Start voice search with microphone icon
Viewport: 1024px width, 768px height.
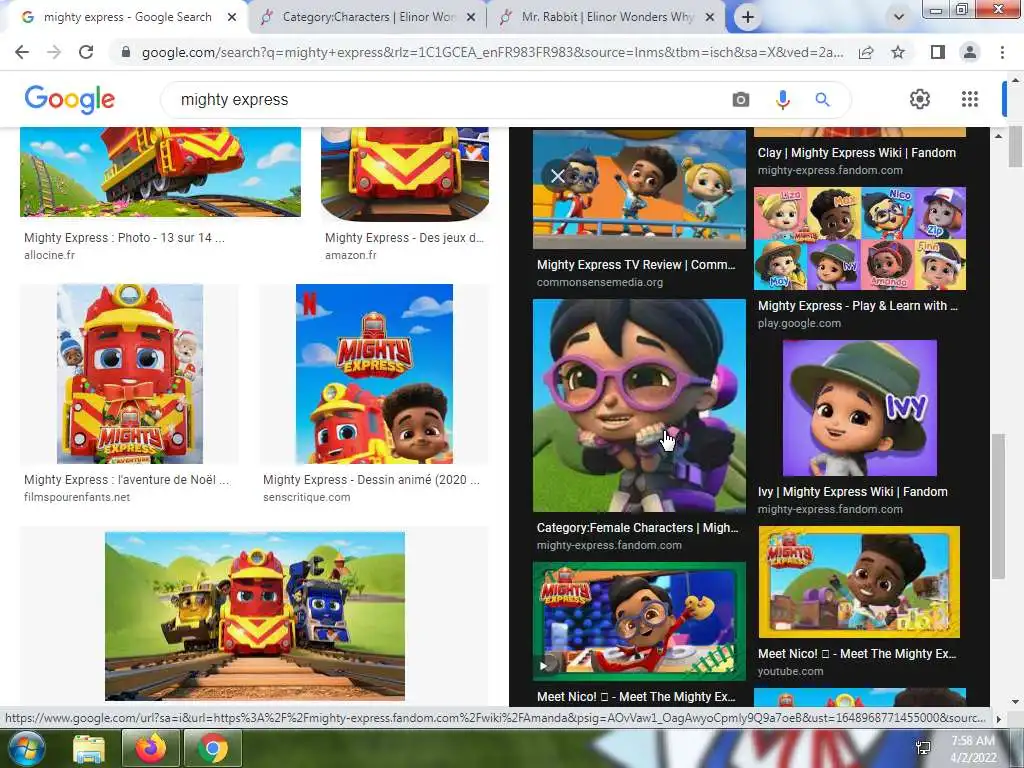pyautogui.click(x=782, y=99)
